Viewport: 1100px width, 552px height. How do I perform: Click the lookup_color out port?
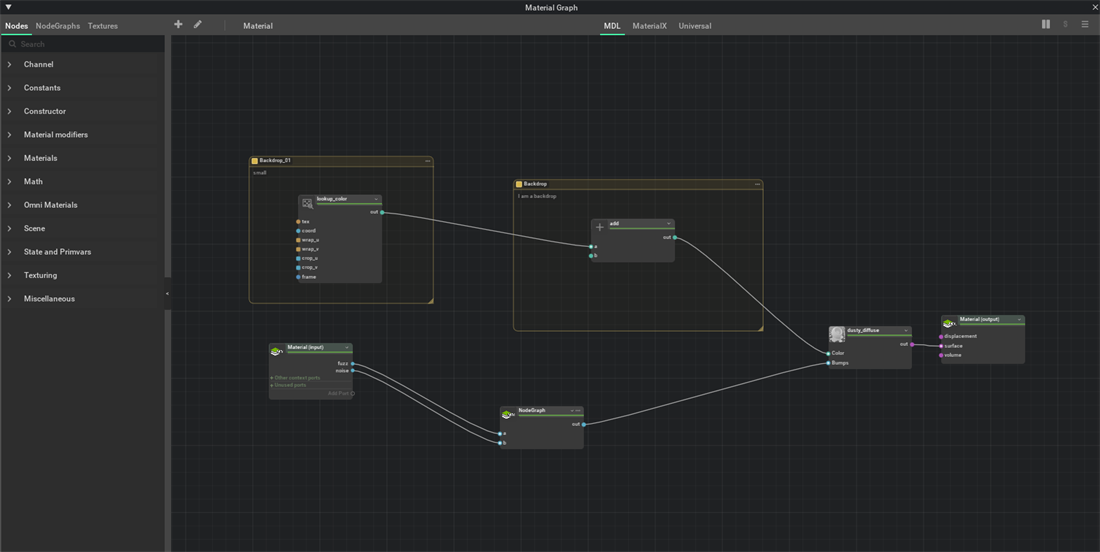[382, 212]
